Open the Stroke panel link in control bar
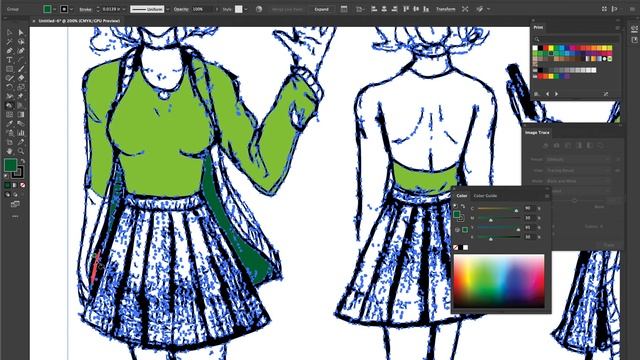 pyautogui.click(x=85, y=9)
